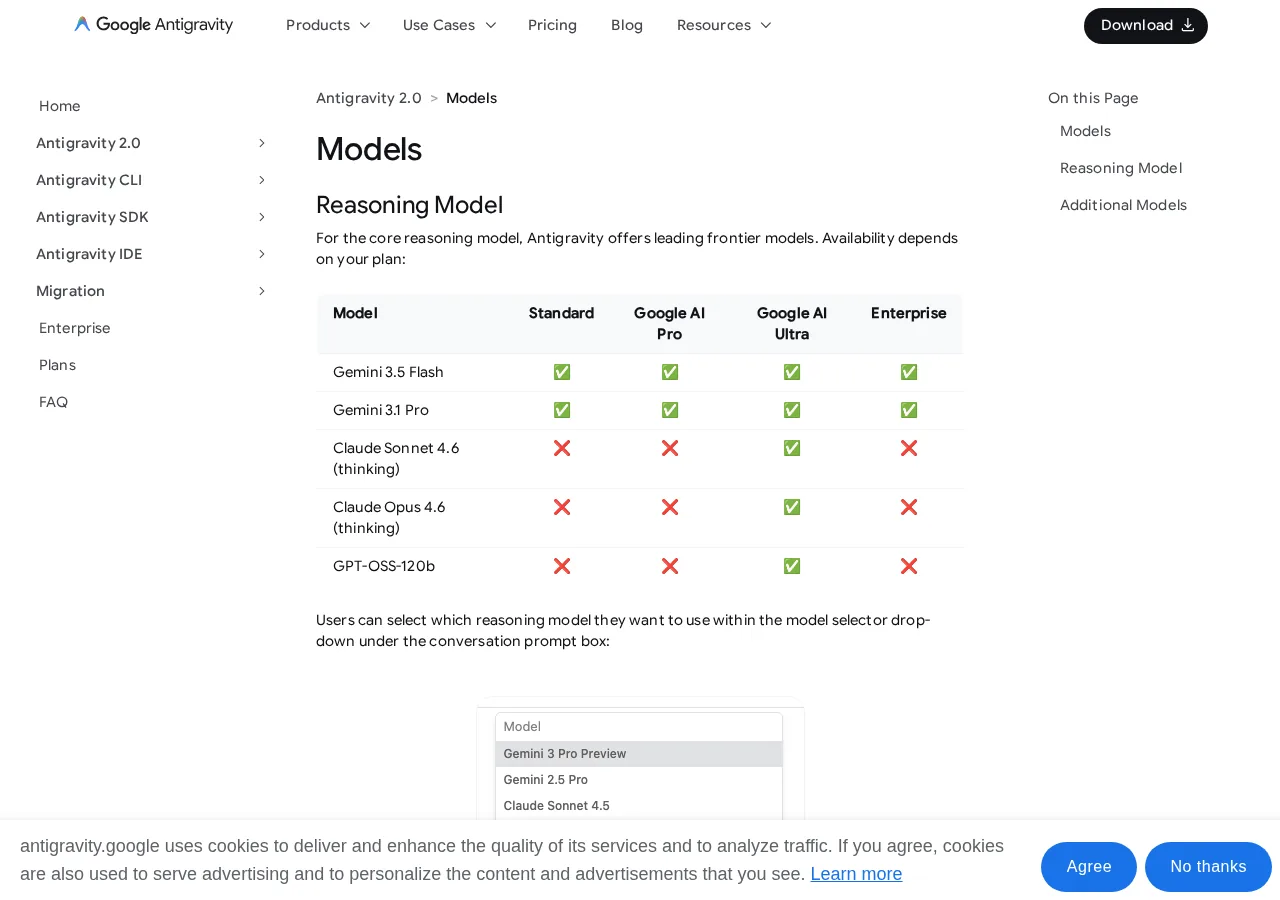Click the model selector screenshot image

[x=640, y=758]
